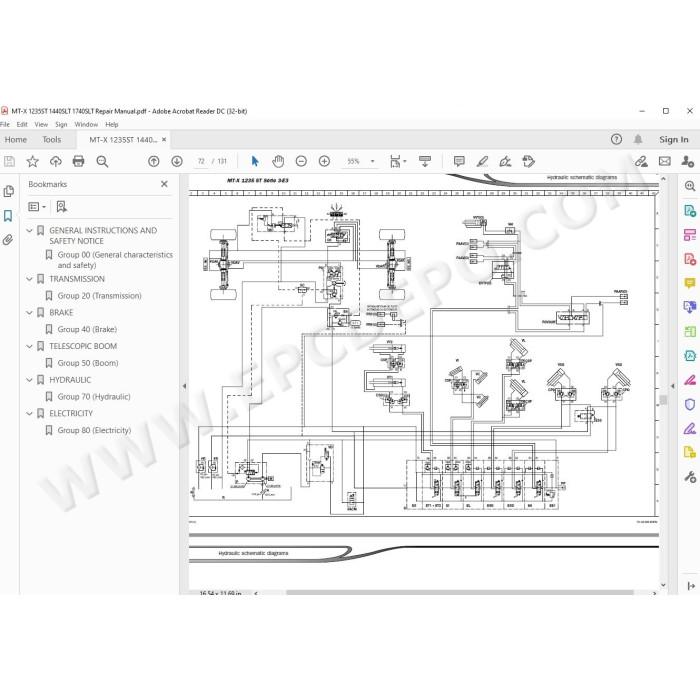Collapse the left navigation pane arrow

[184, 386]
